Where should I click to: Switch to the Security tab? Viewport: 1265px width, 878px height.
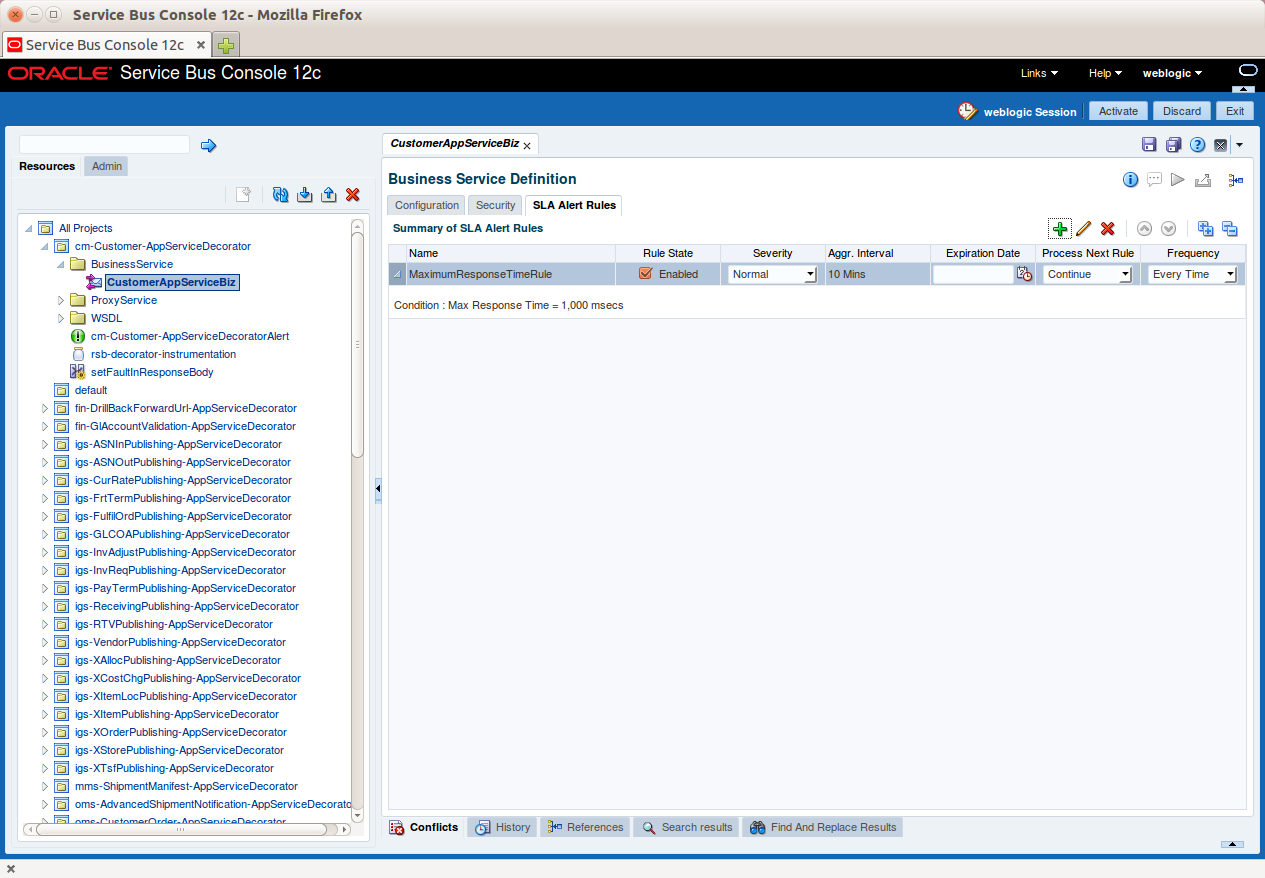click(x=496, y=205)
